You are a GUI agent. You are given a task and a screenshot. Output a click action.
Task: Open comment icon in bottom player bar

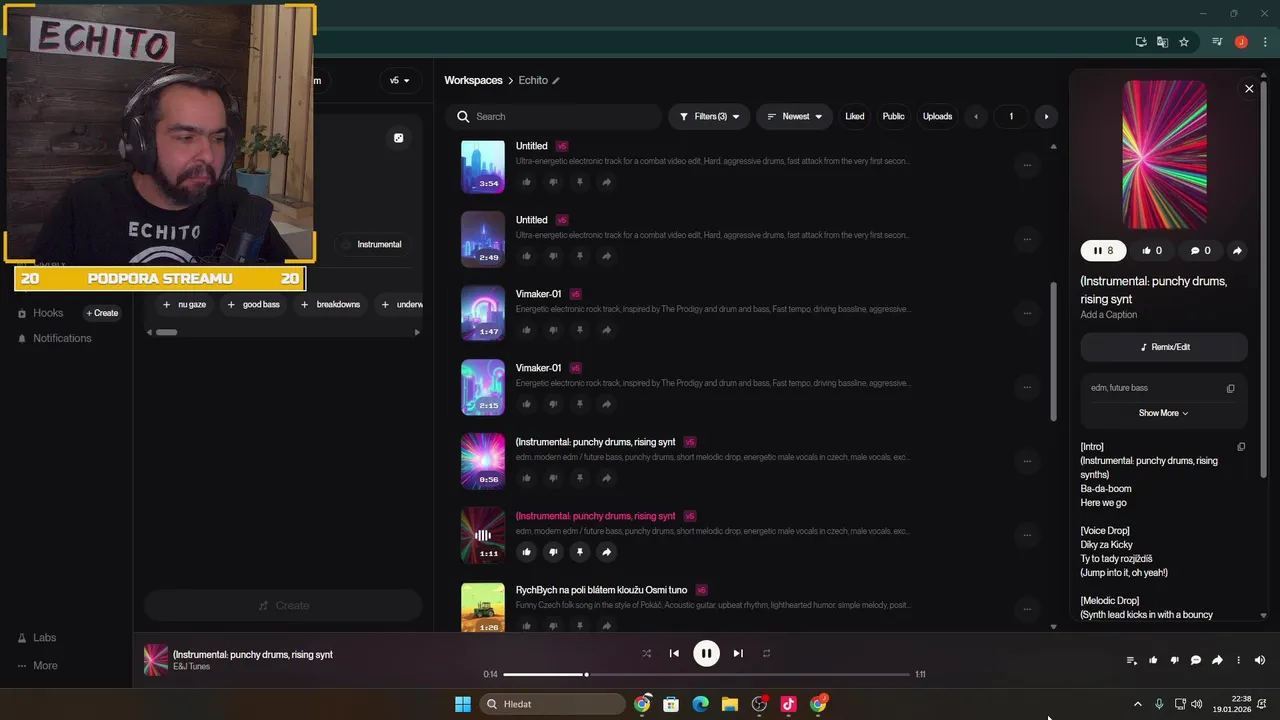(1196, 660)
